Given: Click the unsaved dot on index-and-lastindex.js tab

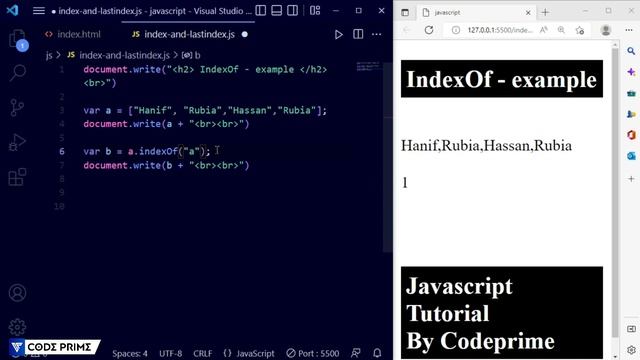Looking at the screenshot, I should (x=244, y=34).
